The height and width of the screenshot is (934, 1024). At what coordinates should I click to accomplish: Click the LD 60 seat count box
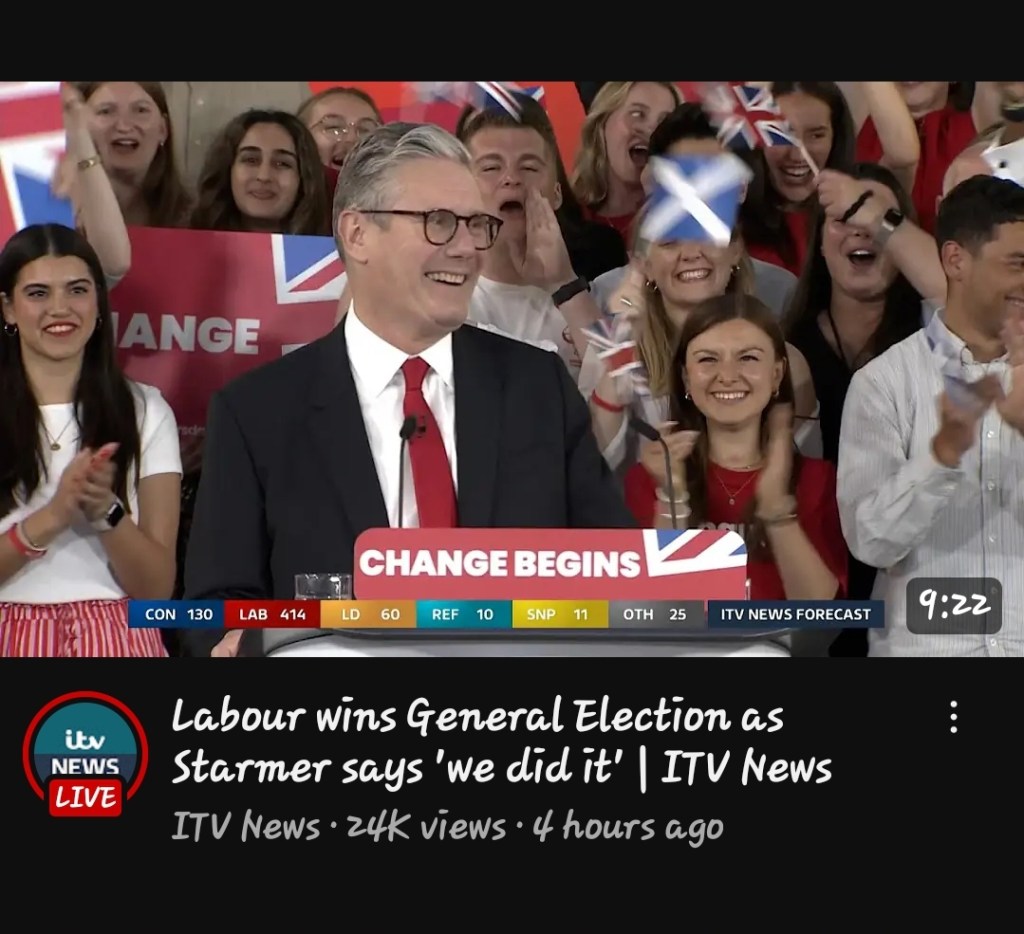pos(368,614)
